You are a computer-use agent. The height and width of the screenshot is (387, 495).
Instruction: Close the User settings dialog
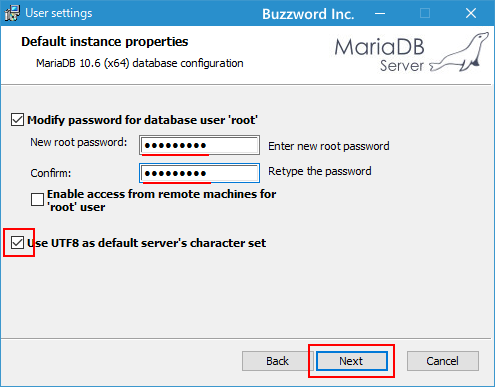click(471, 13)
